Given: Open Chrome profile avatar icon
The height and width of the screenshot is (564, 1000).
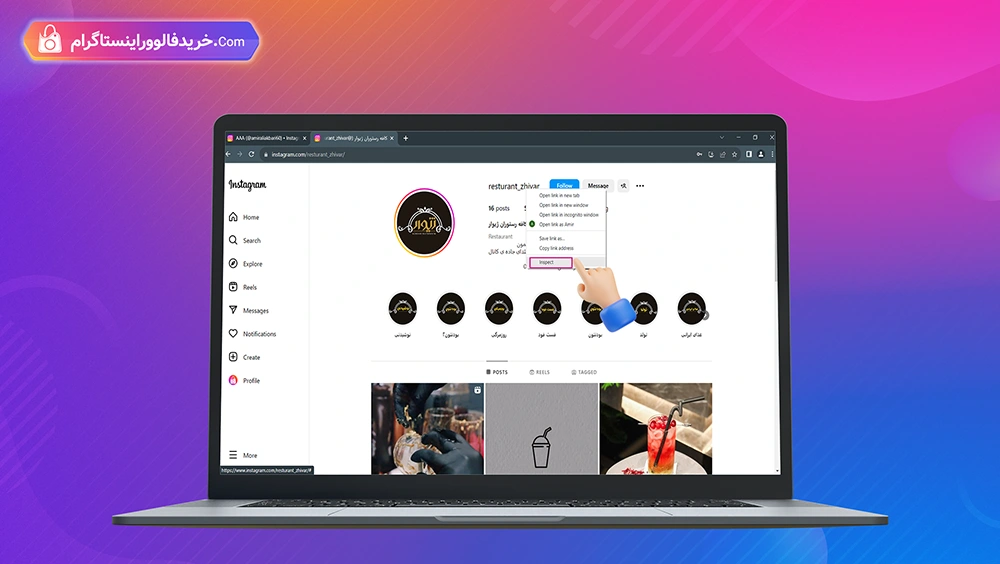Looking at the screenshot, I should (761, 154).
